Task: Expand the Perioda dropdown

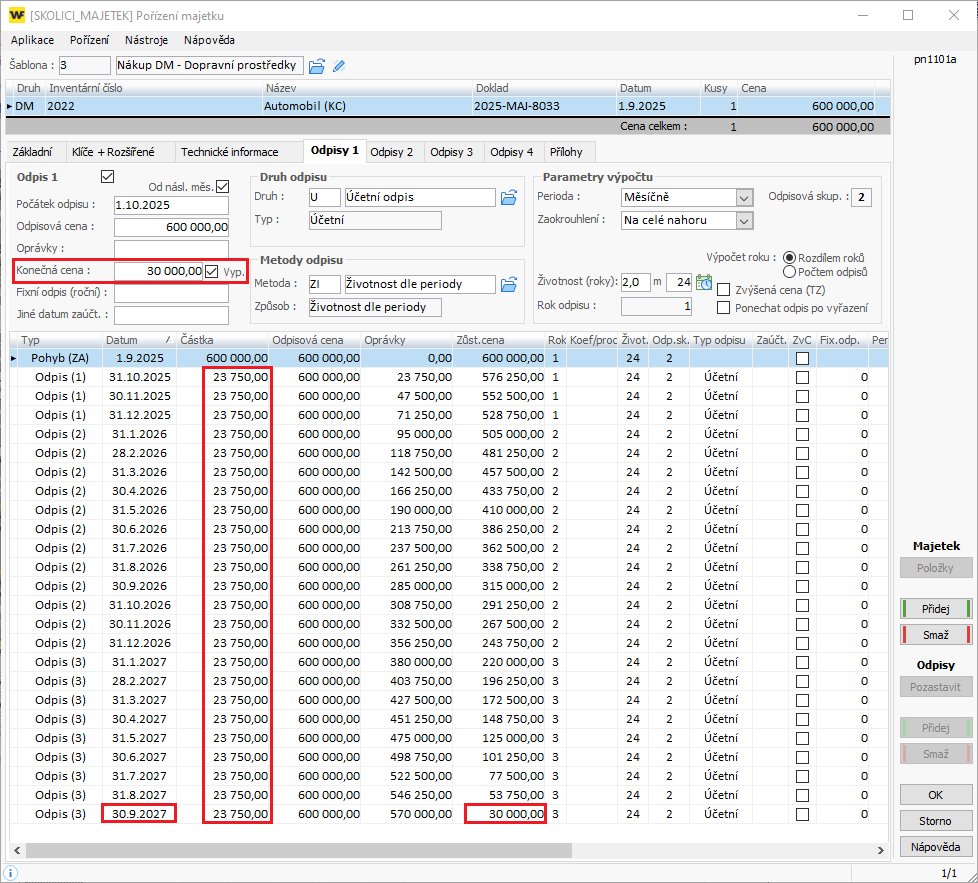Action: 744,197
